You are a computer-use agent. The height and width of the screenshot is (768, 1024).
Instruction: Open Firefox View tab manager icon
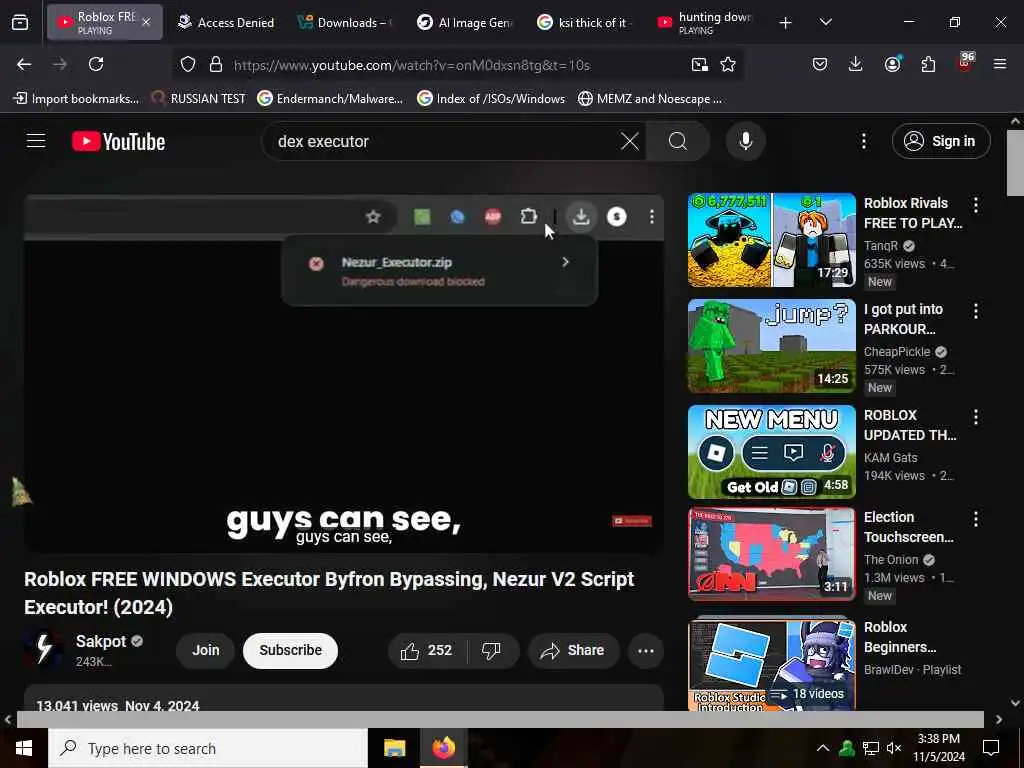click(x=20, y=22)
